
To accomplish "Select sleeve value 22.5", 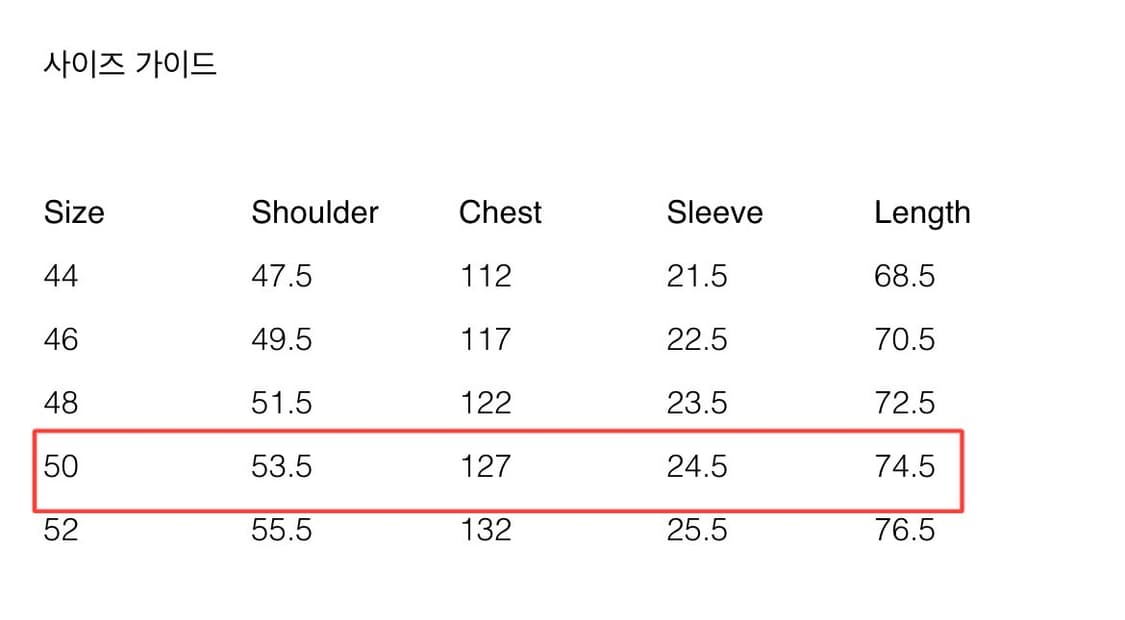I will click(x=697, y=339).
